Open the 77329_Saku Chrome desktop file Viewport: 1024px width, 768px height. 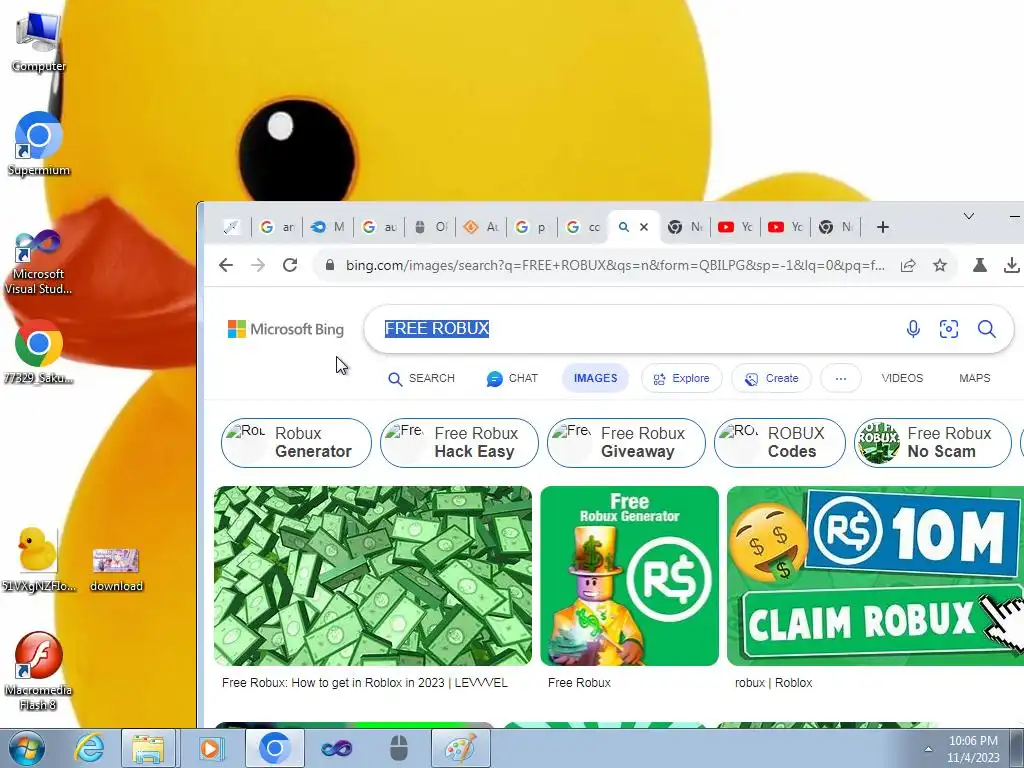38,351
